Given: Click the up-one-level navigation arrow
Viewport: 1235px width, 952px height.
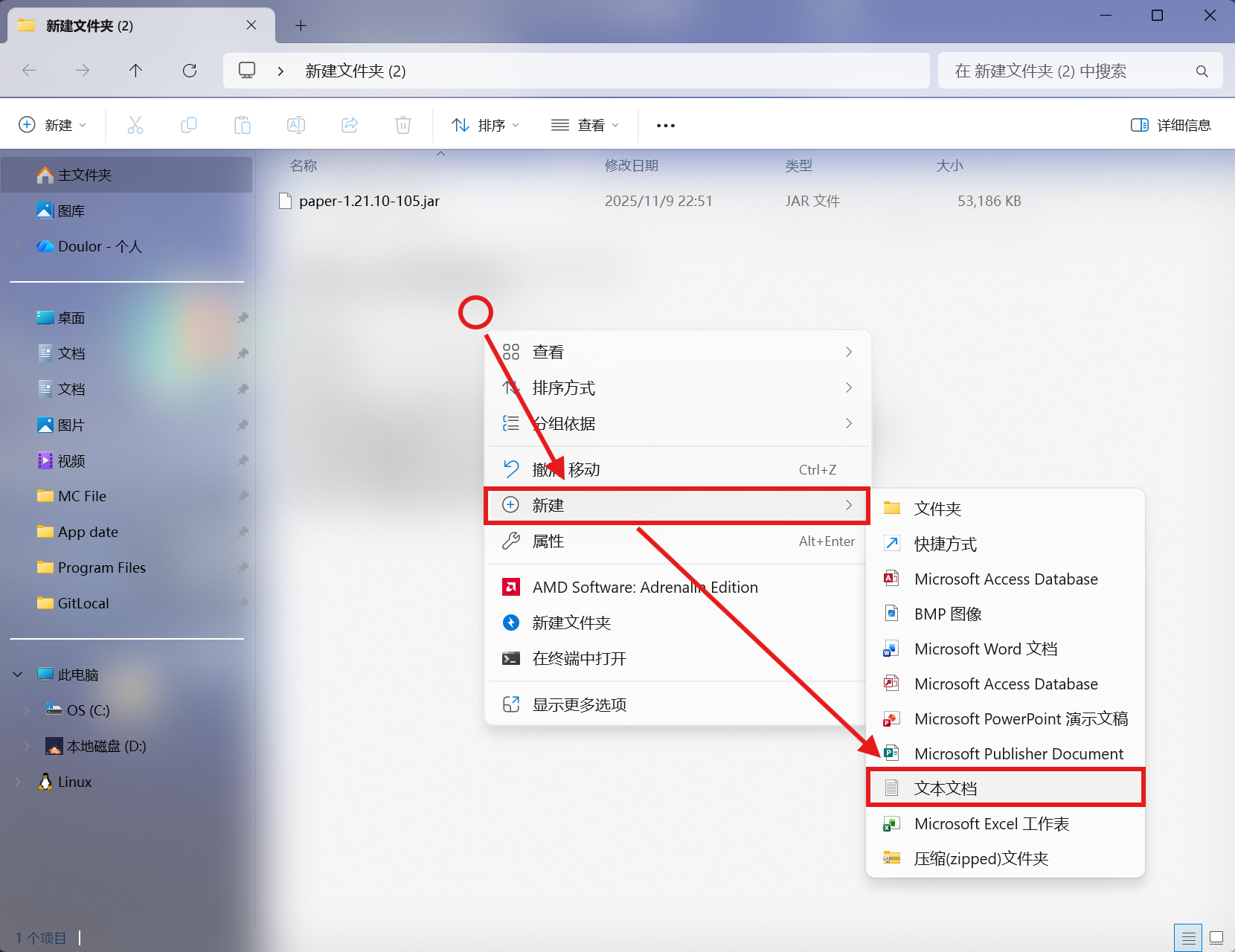Looking at the screenshot, I should tap(135, 71).
